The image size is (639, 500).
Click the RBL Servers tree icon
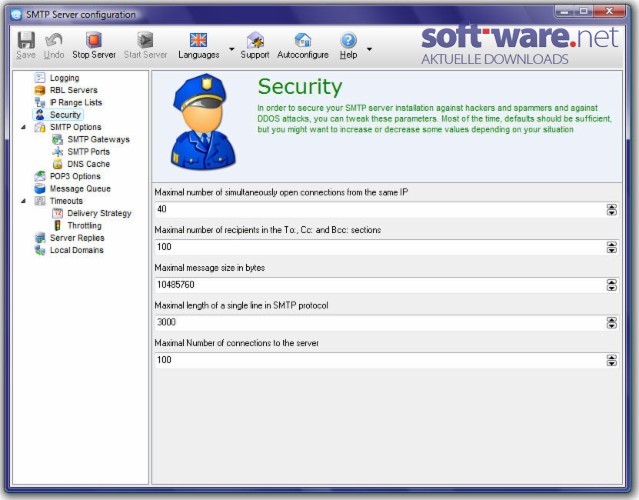pyautogui.click(x=40, y=90)
